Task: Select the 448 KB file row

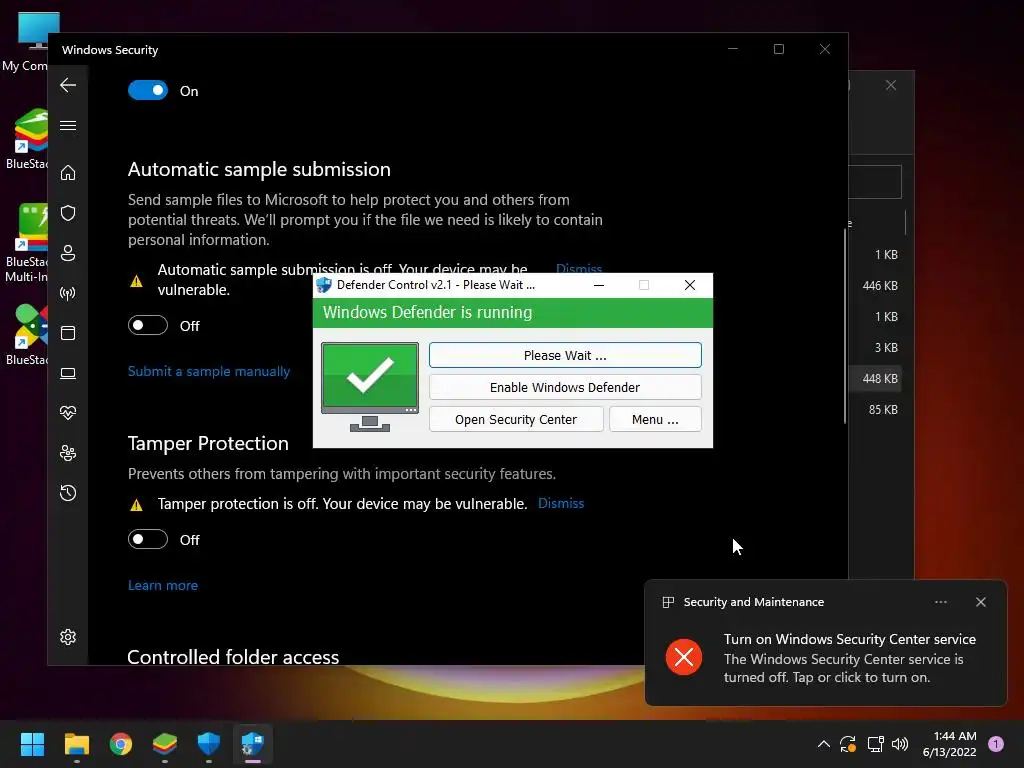Action: (x=875, y=378)
